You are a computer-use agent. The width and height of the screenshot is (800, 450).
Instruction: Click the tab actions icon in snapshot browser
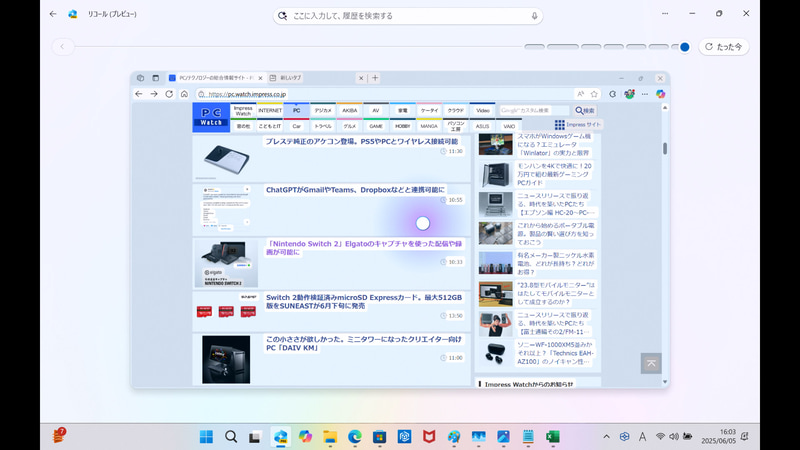click(156, 78)
